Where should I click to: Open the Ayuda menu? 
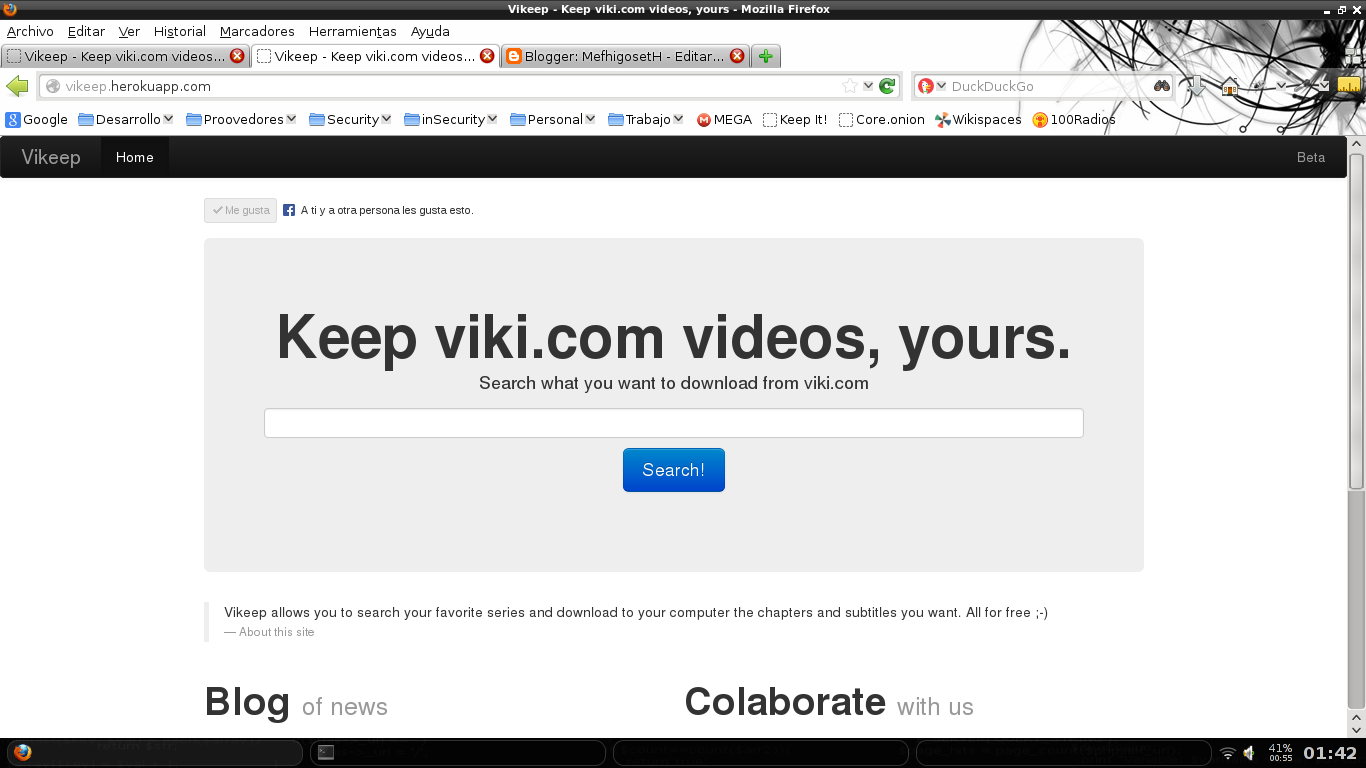[430, 31]
